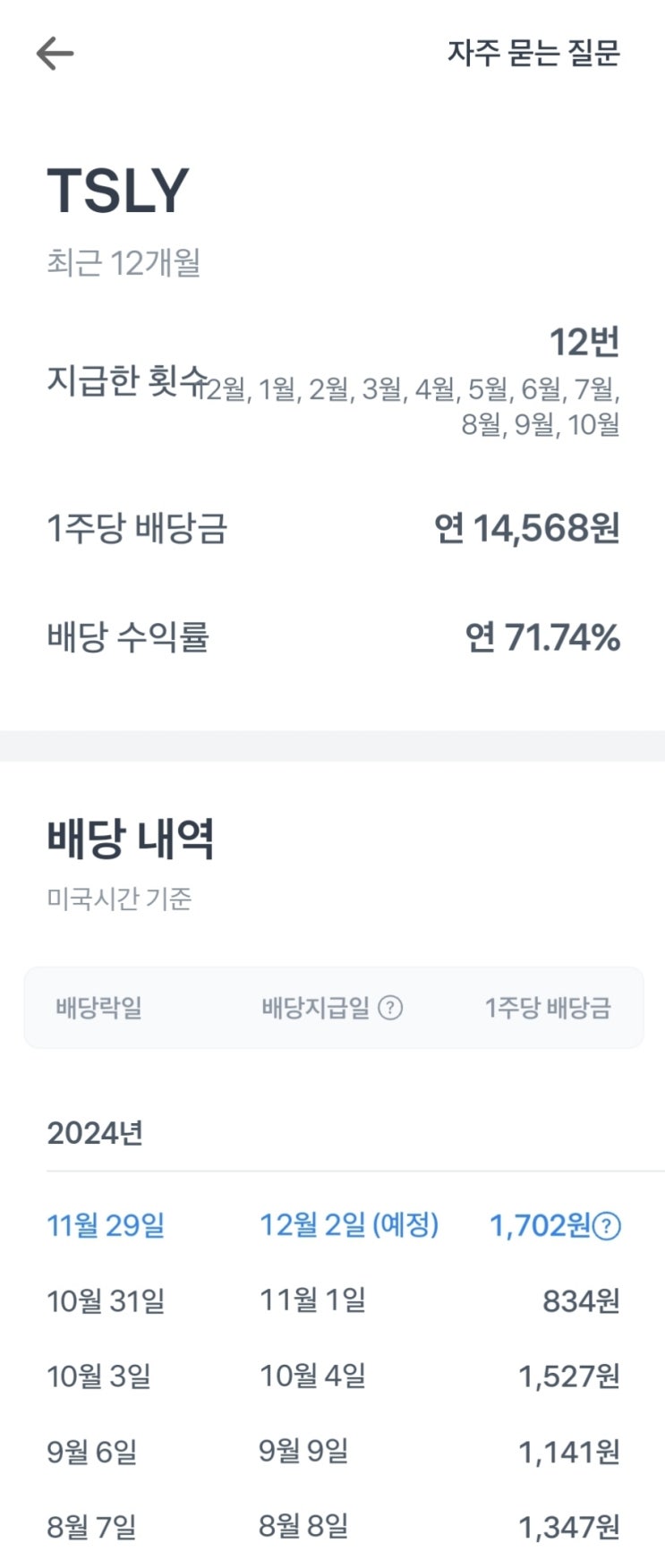
Task: Click the 연 14,568원 dividend amount
Action: pos(533,530)
